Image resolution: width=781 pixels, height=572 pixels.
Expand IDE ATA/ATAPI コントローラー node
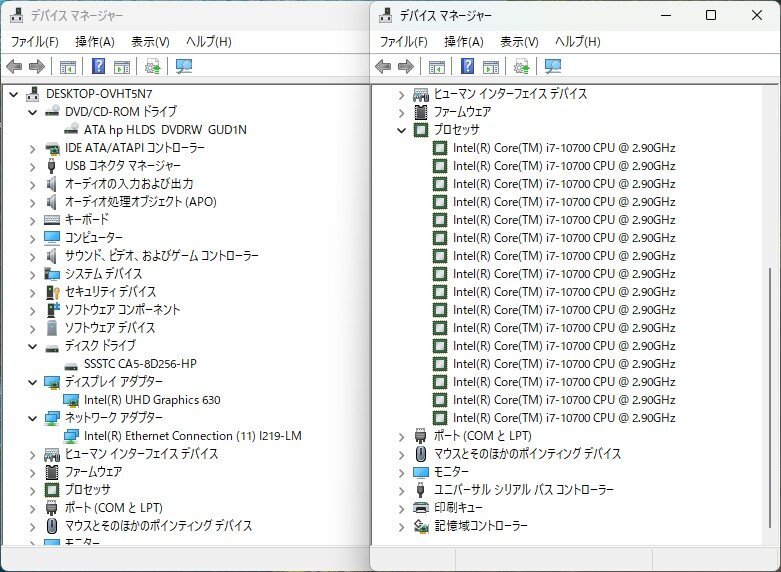32,148
